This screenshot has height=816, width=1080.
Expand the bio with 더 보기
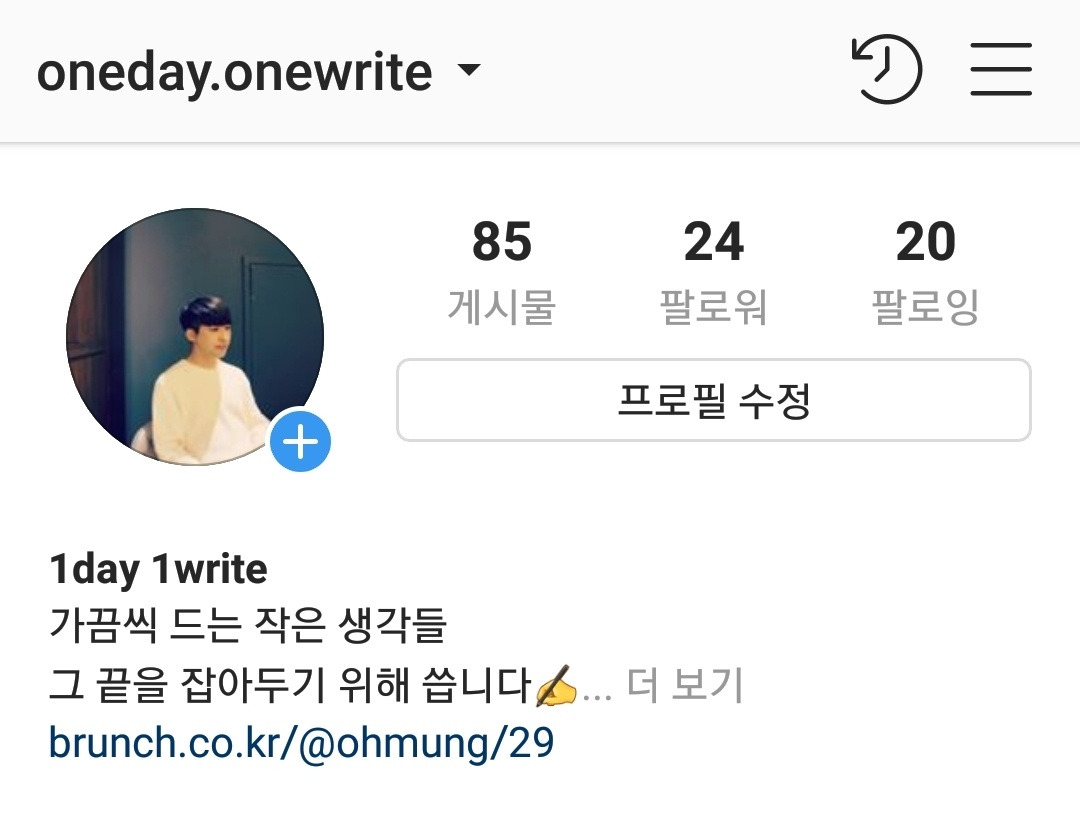tap(685, 684)
